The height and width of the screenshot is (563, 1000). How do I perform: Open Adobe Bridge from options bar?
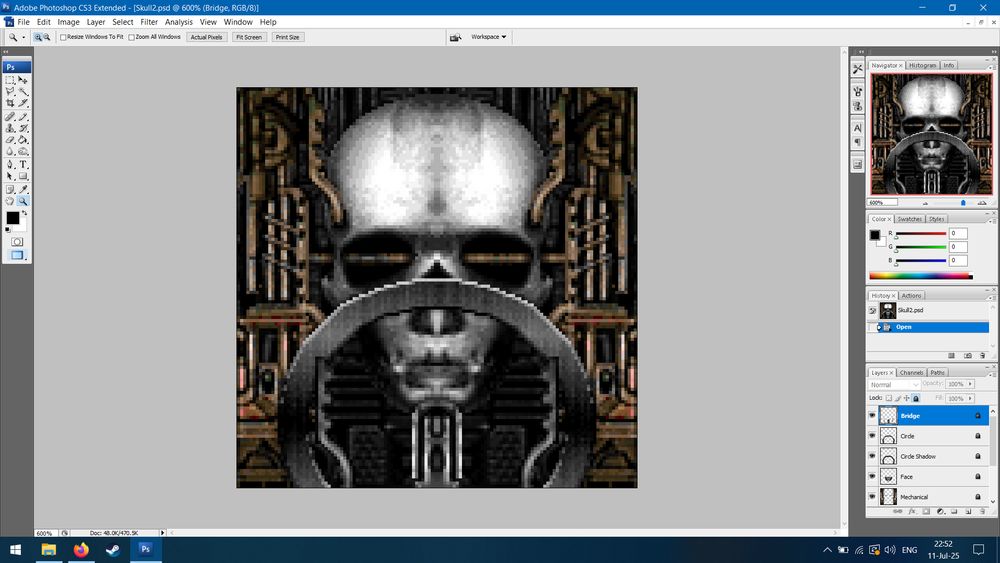click(x=455, y=37)
